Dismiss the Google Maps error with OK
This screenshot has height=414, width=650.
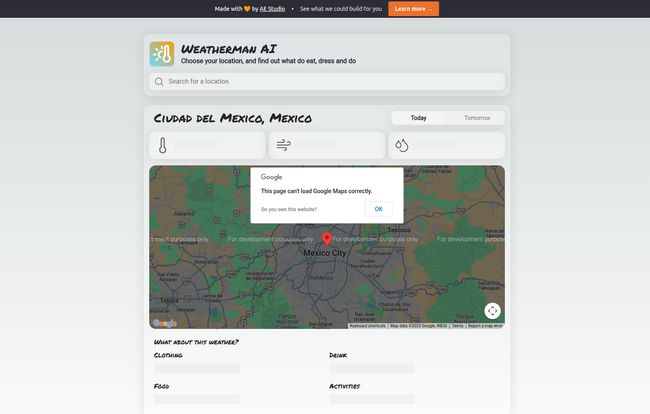378,209
